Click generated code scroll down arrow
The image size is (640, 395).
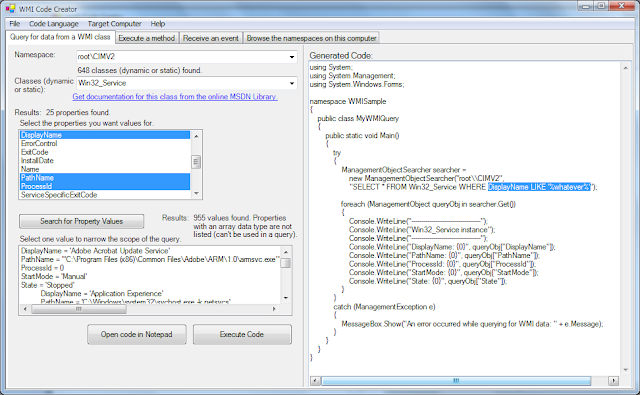[625, 370]
